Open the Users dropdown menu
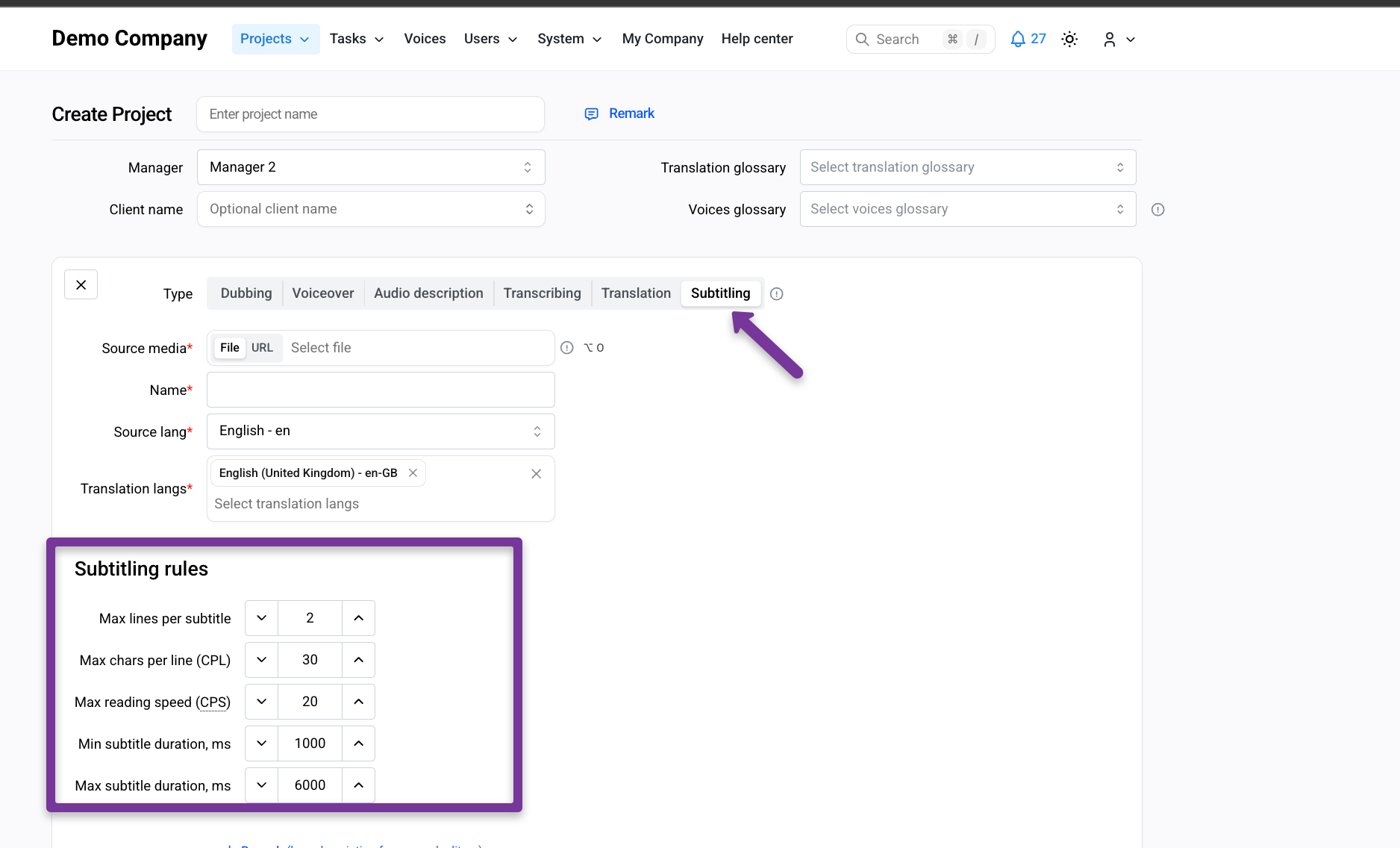The image size is (1400, 848). click(490, 39)
